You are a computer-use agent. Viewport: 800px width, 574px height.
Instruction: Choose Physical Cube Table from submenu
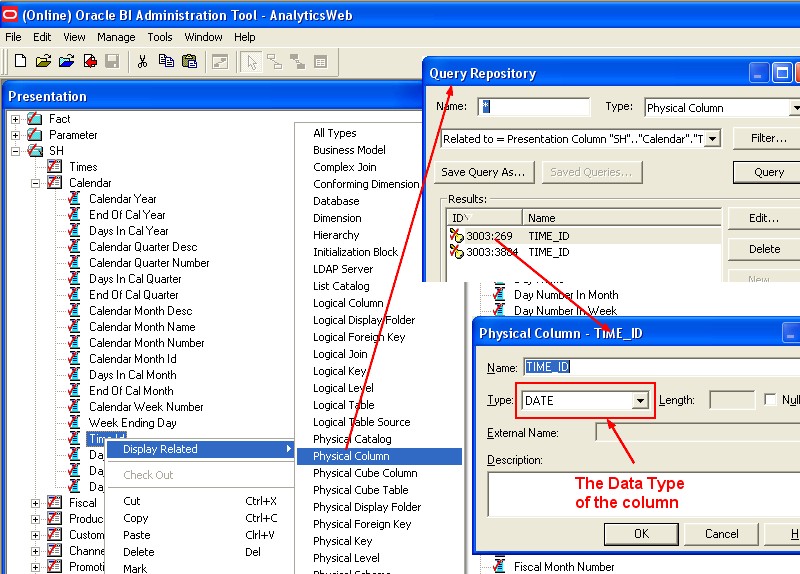(x=361, y=490)
